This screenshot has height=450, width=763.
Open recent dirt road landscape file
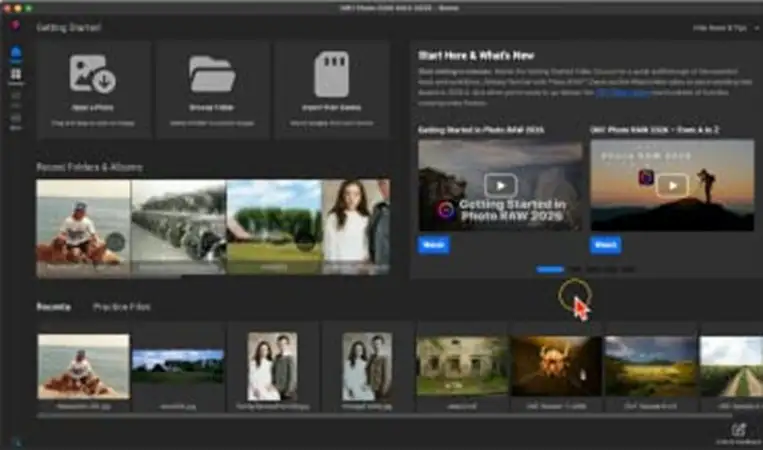tap(731, 366)
